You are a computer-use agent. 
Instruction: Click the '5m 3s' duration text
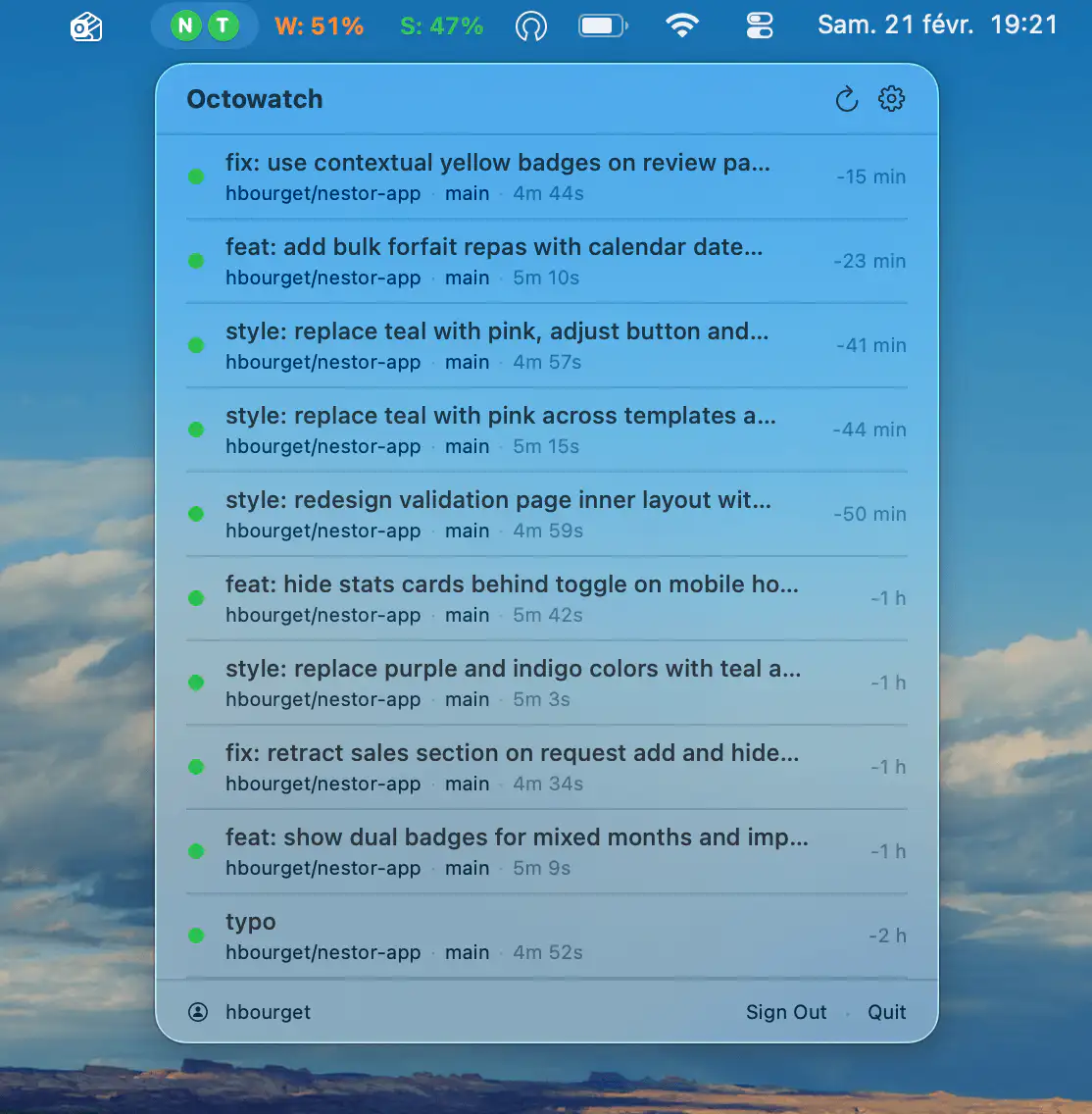coord(541,700)
